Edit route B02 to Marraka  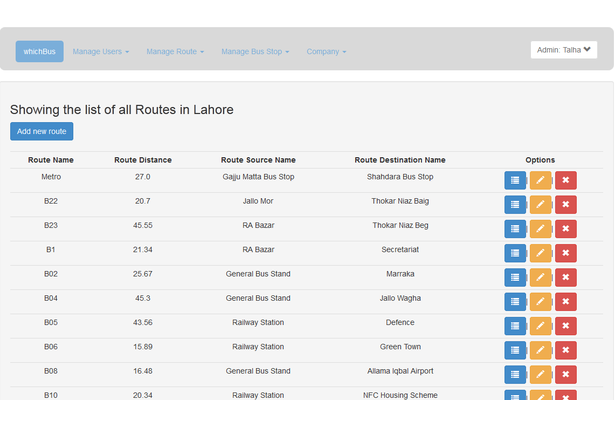[x=540, y=278]
